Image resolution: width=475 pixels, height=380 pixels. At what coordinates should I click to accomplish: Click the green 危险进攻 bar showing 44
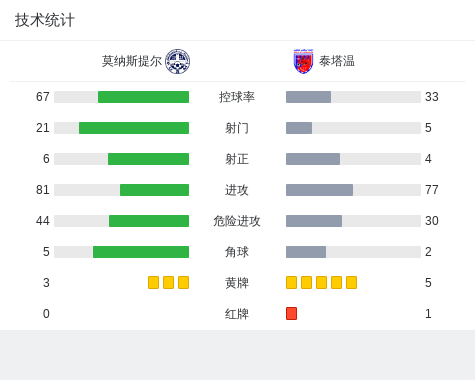[x=149, y=221]
